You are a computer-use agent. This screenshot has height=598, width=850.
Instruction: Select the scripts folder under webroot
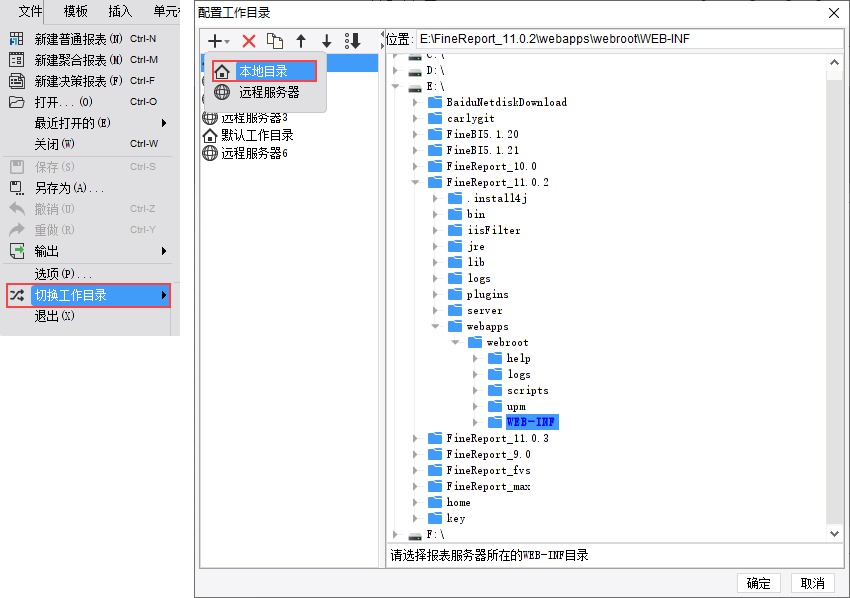527,390
